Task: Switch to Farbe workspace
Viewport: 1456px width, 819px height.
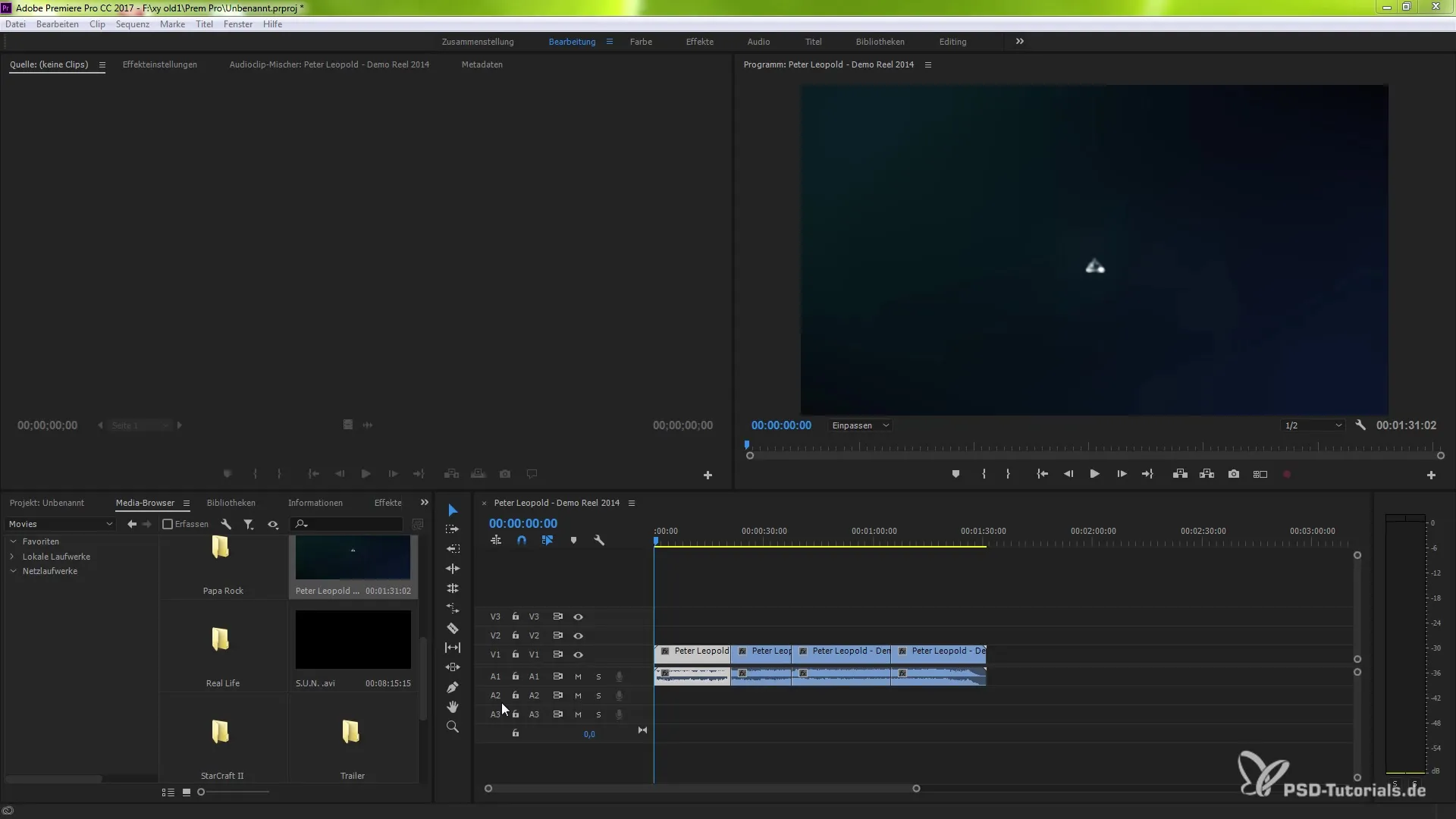Action: (x=641, y=42)
